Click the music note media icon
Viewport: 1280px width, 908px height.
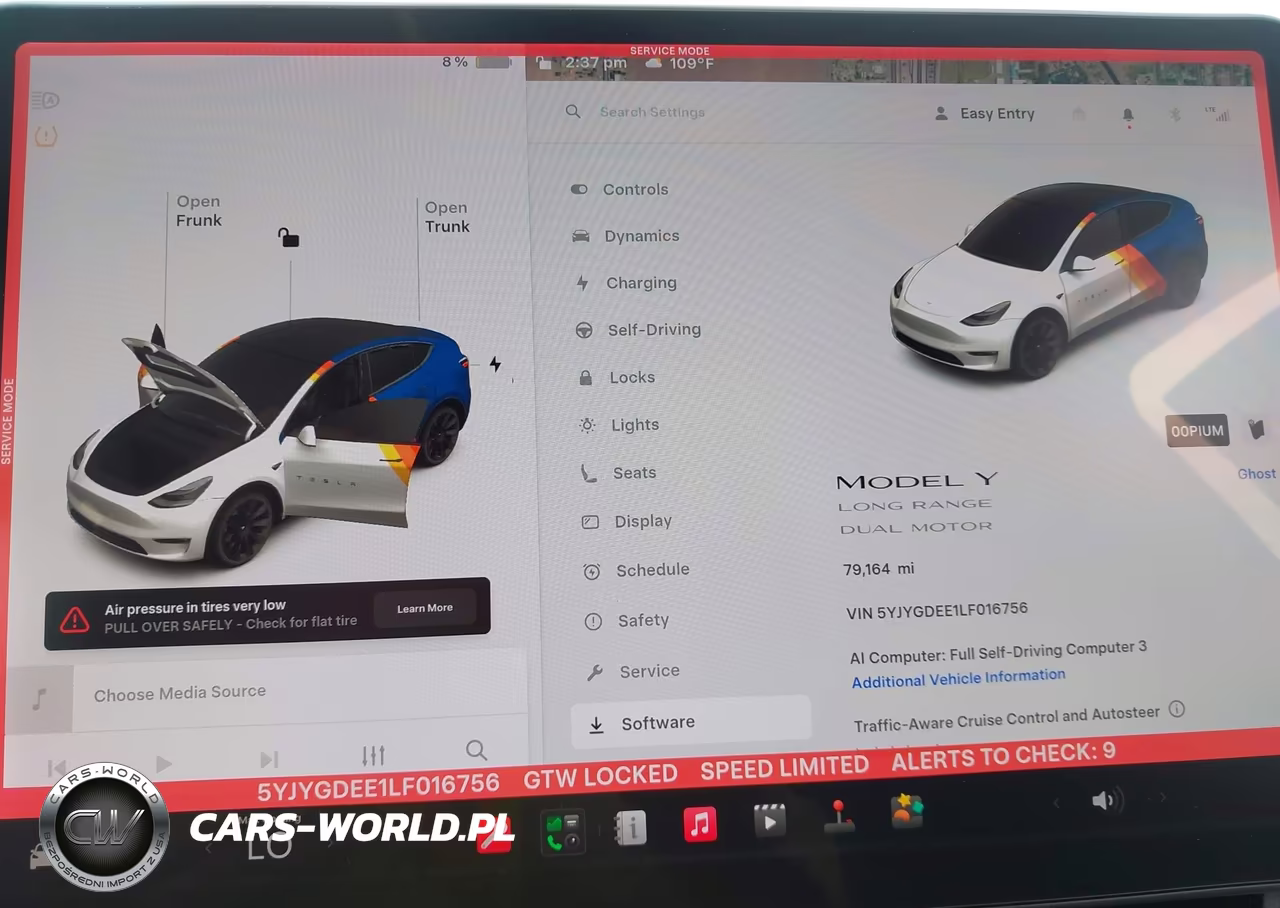[39, 699]
